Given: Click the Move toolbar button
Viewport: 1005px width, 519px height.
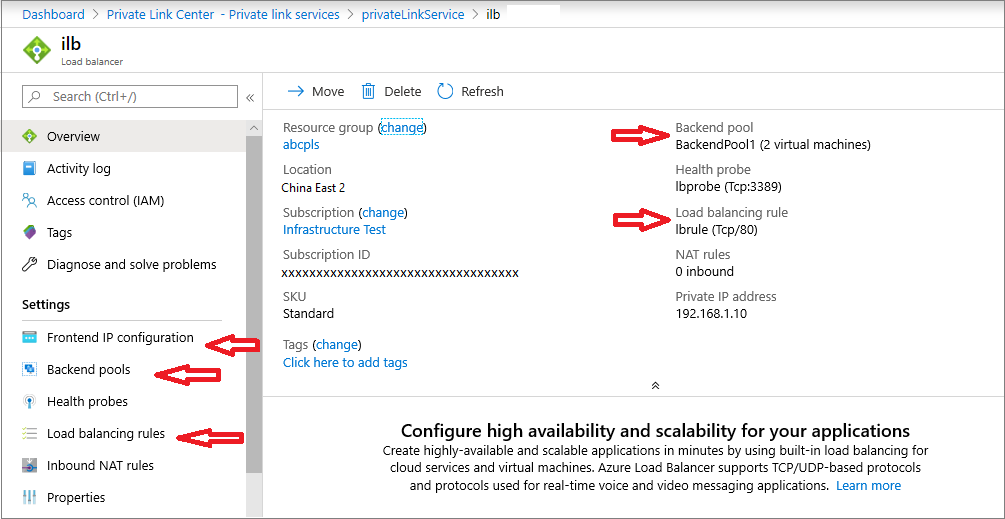Looking at the screenshot, I should [316, 91].
